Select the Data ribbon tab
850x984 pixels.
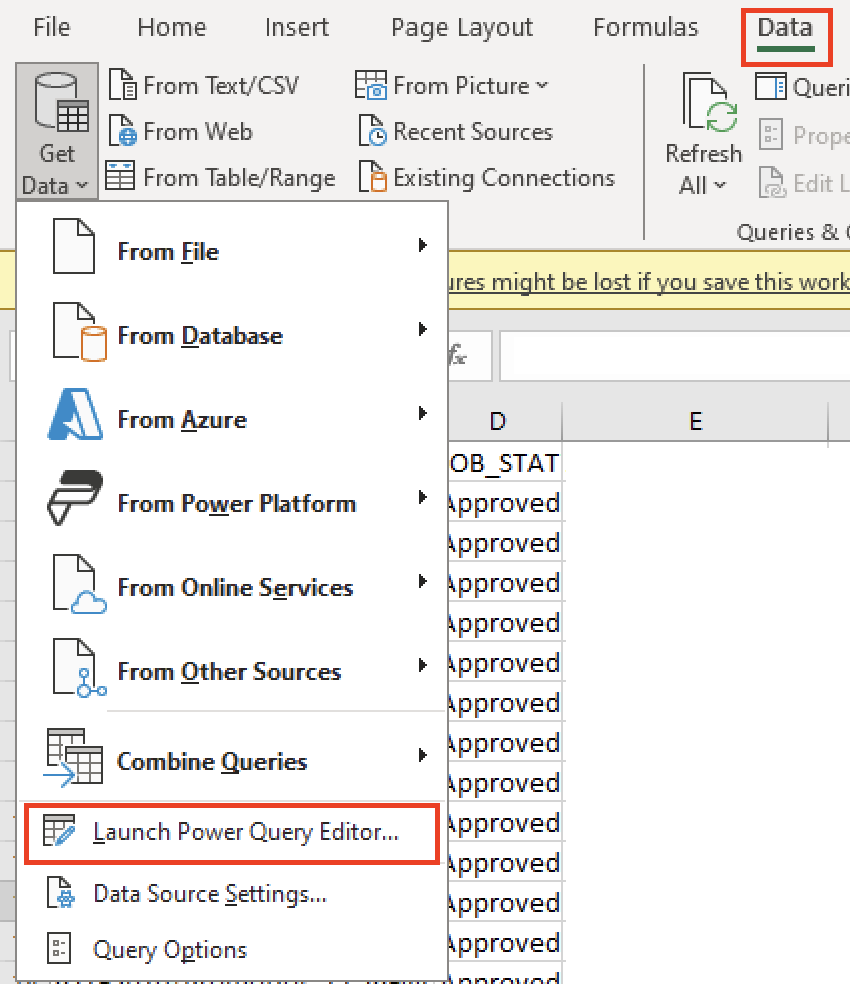point(785,29)
